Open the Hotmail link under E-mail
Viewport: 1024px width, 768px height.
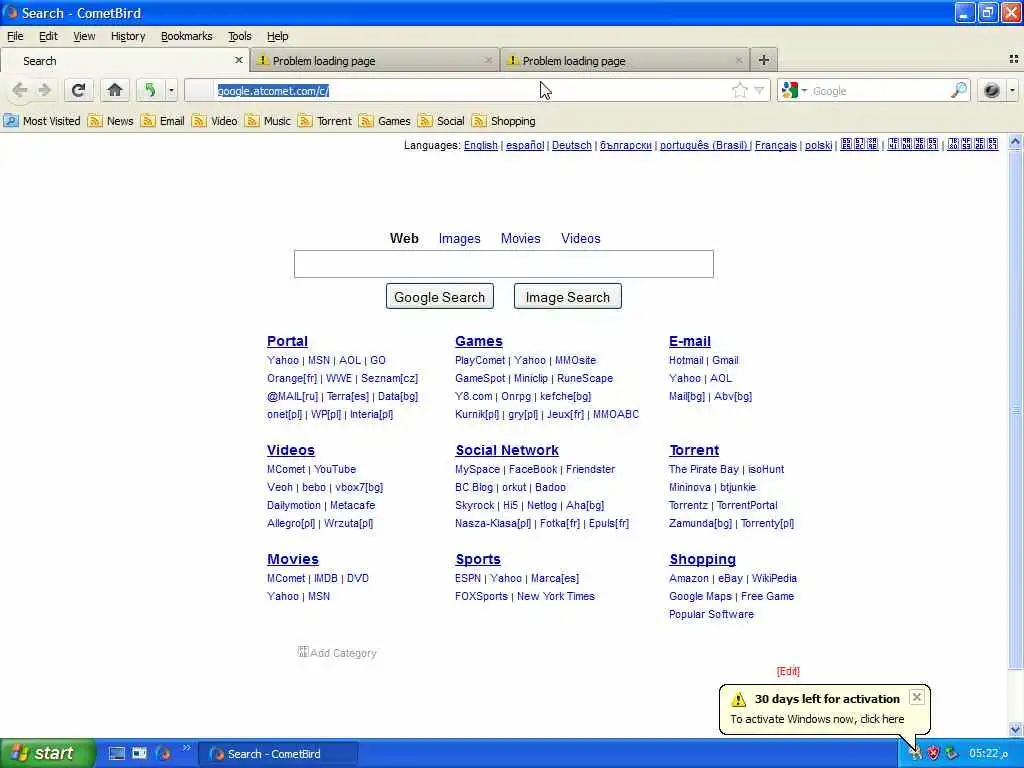point(686,360)
